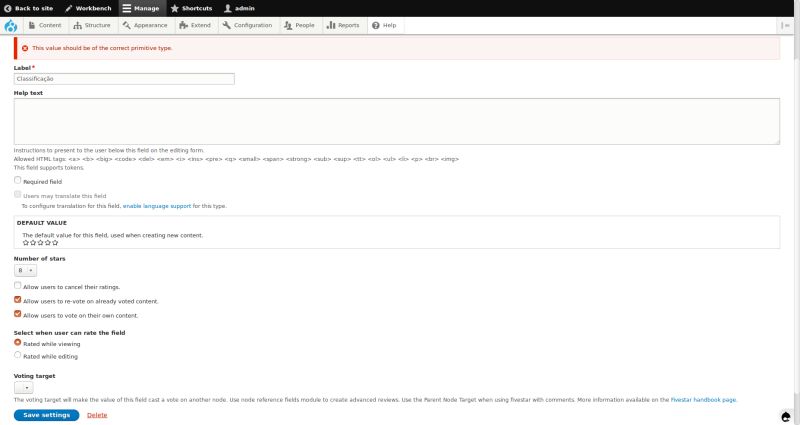The height and width of the screenshot is (425, 800).
Task: Click the Workbench toolbar link
Action: point(88,8)
